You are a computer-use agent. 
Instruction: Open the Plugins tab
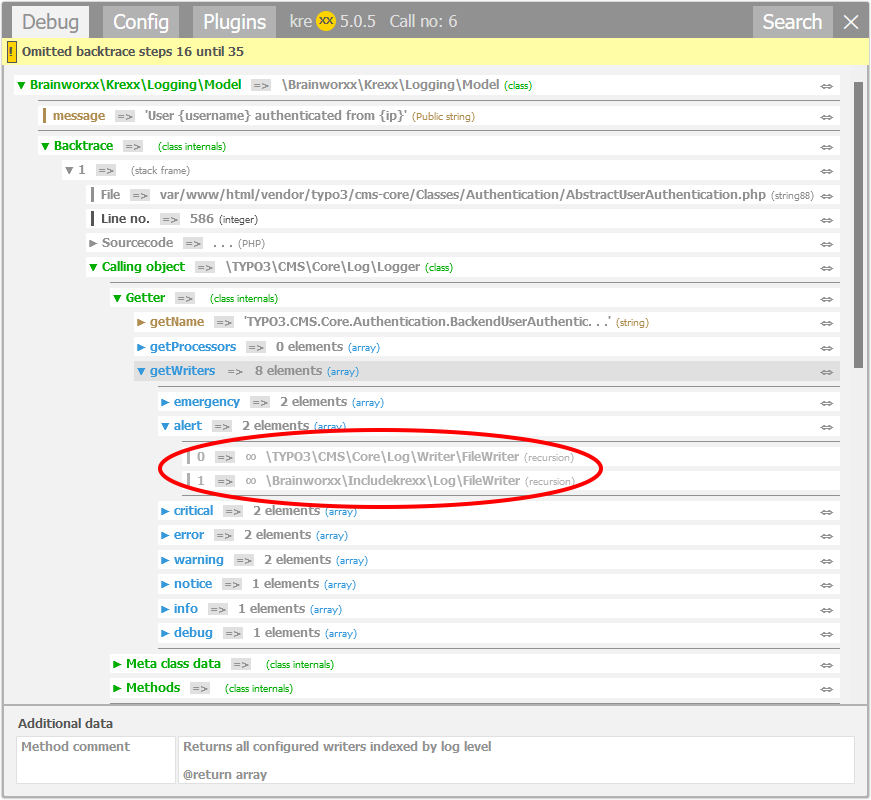pos(235,22)
